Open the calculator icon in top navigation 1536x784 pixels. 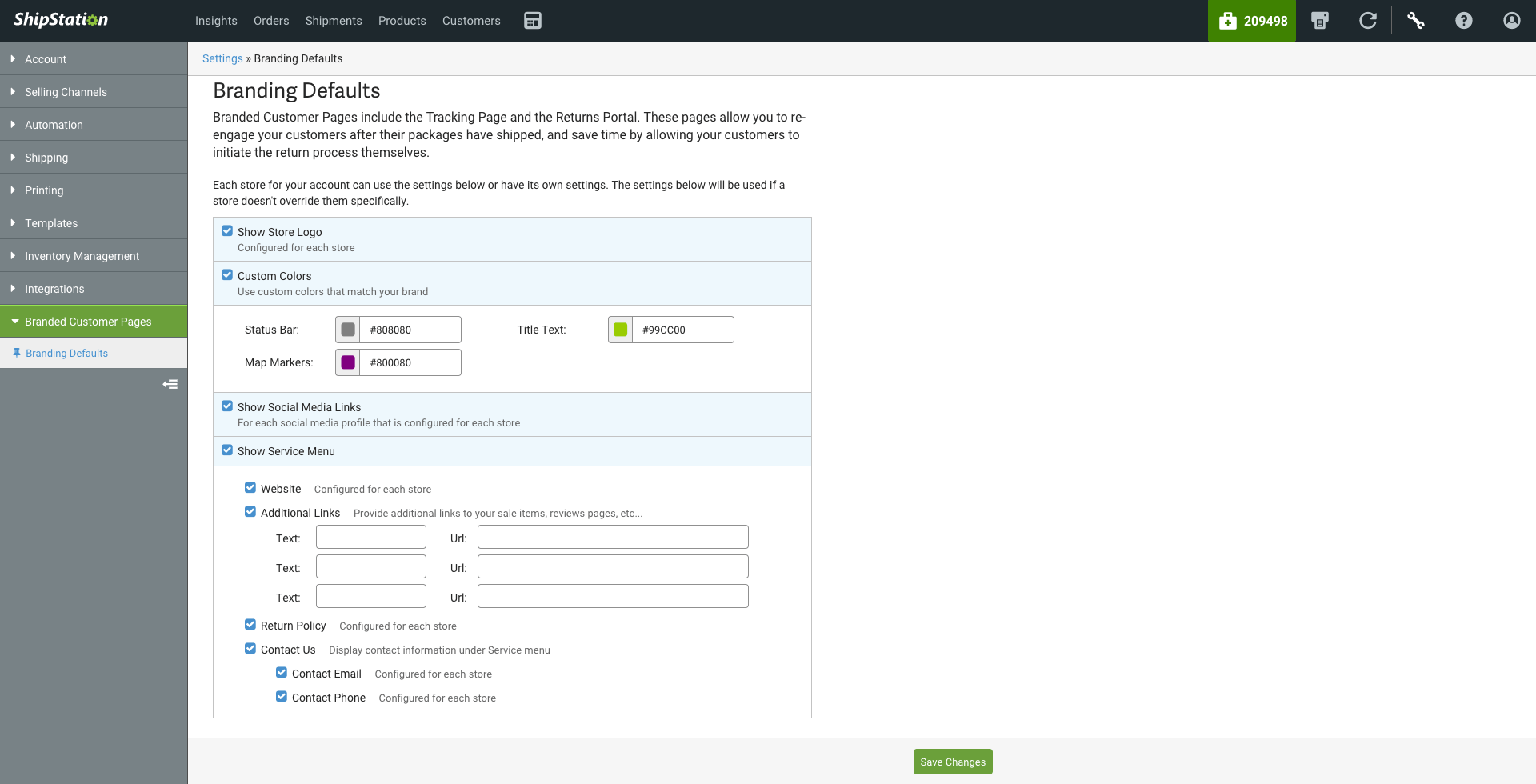[533, 21]
